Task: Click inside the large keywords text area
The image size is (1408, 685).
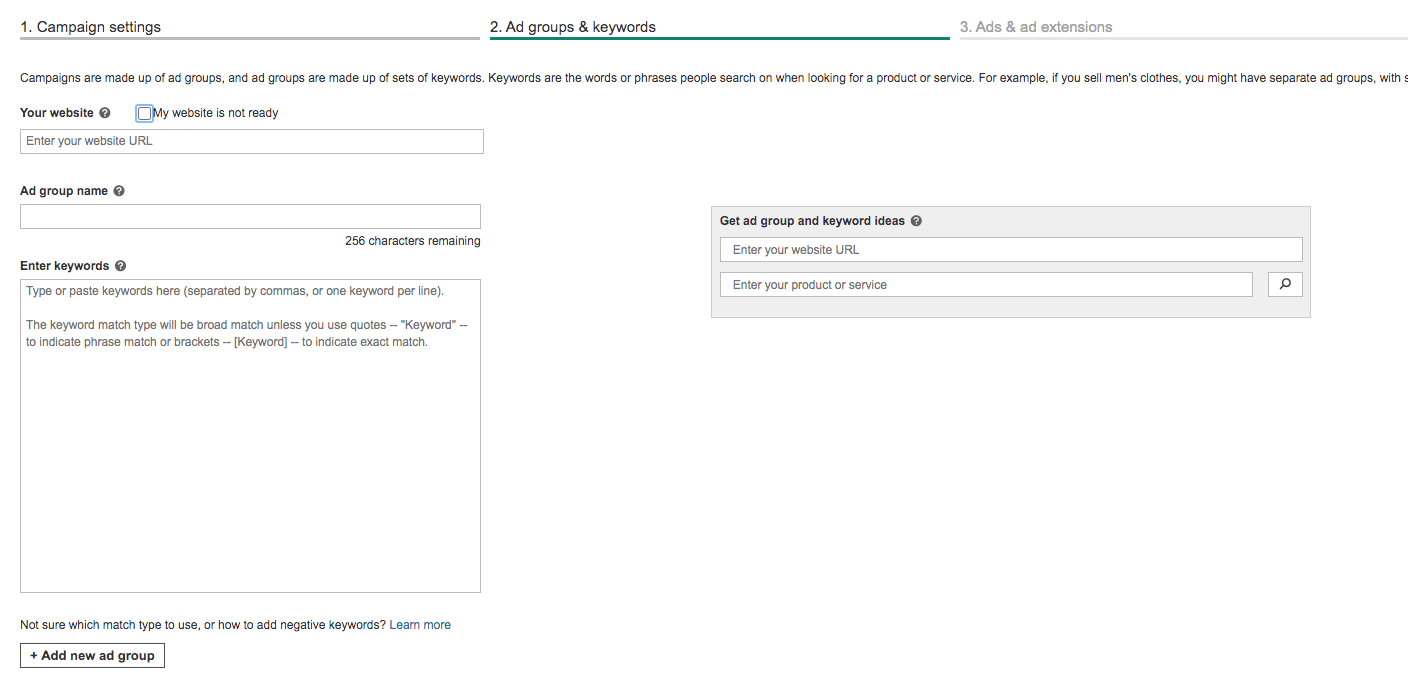Action: (250, 450)
